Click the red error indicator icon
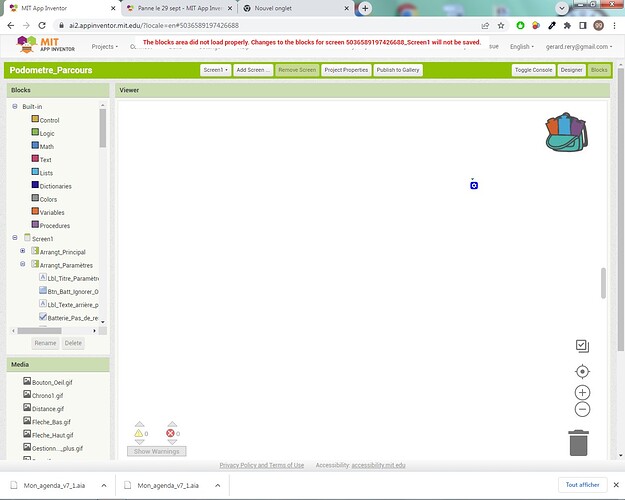 point(170,433)
